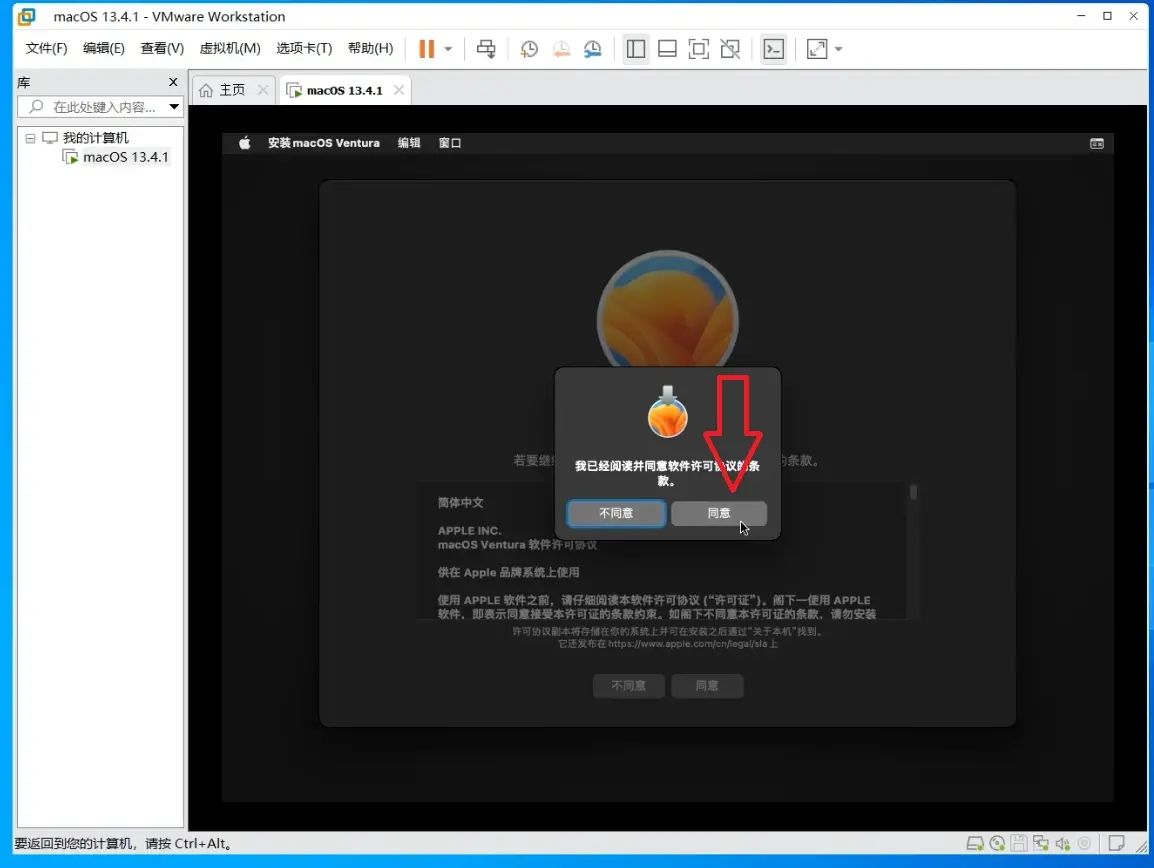This screenshot has width=1154, height=868.
Task: Click the CD/DVD drive status bar icon
Action: pyautogui.click(x=997, y=843)
